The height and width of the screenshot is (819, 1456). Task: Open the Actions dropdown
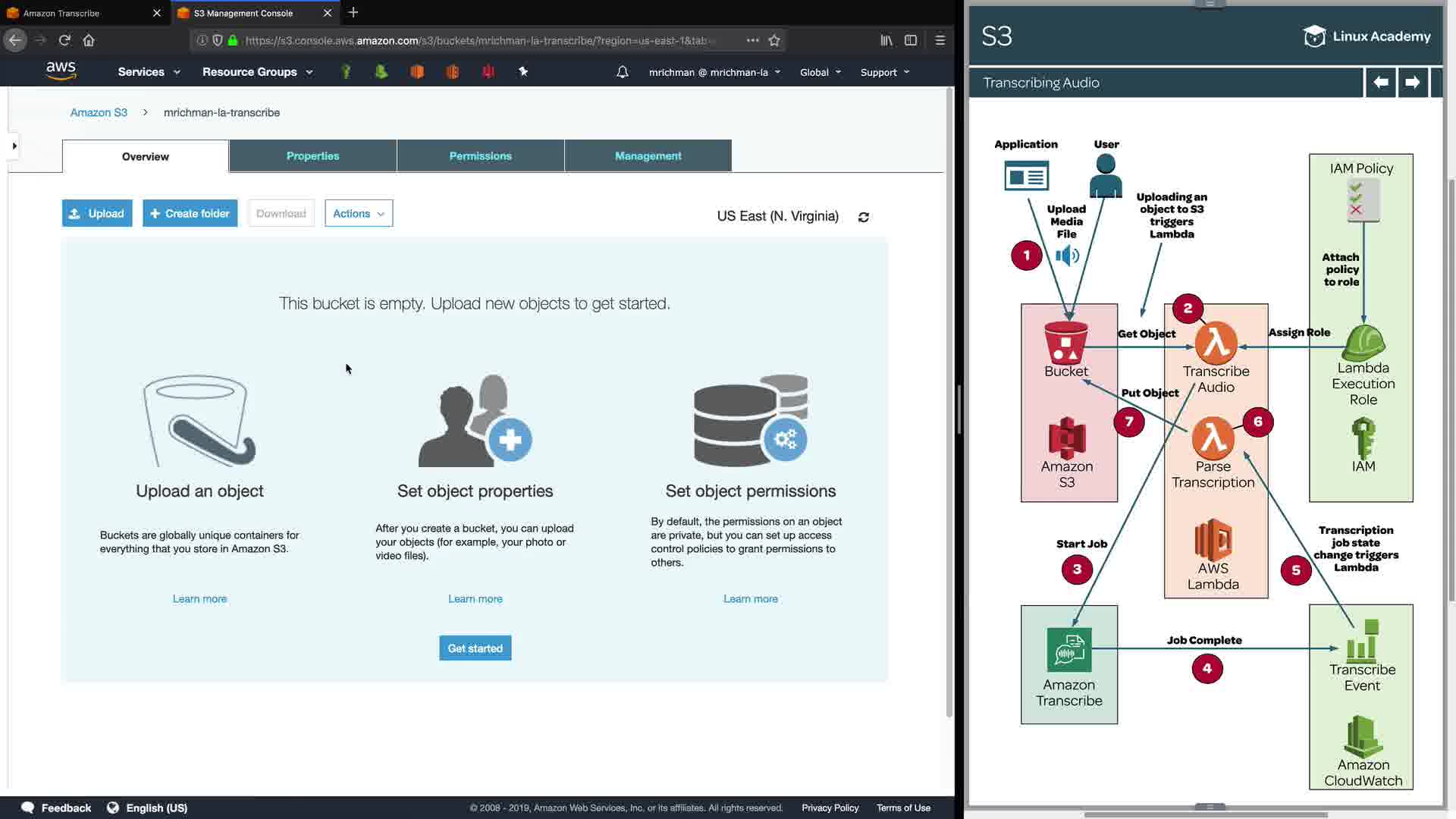359,213
